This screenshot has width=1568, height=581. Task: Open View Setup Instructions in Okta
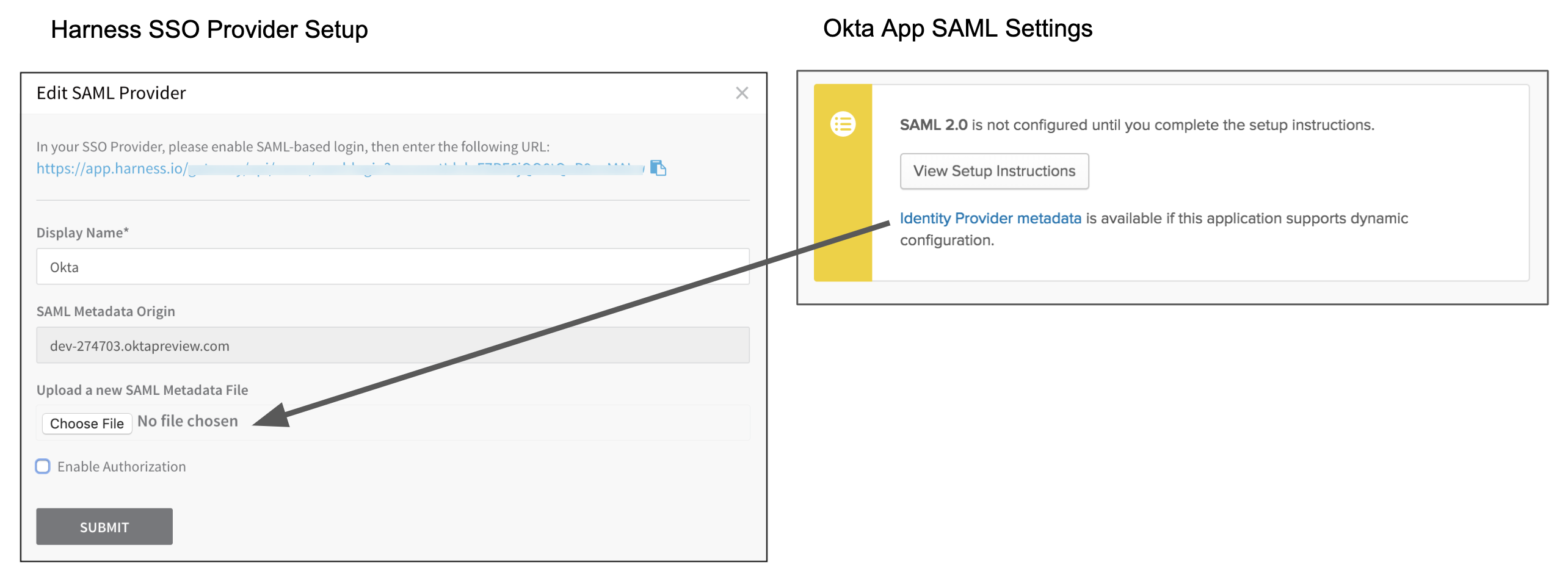[x=994, y=171]
